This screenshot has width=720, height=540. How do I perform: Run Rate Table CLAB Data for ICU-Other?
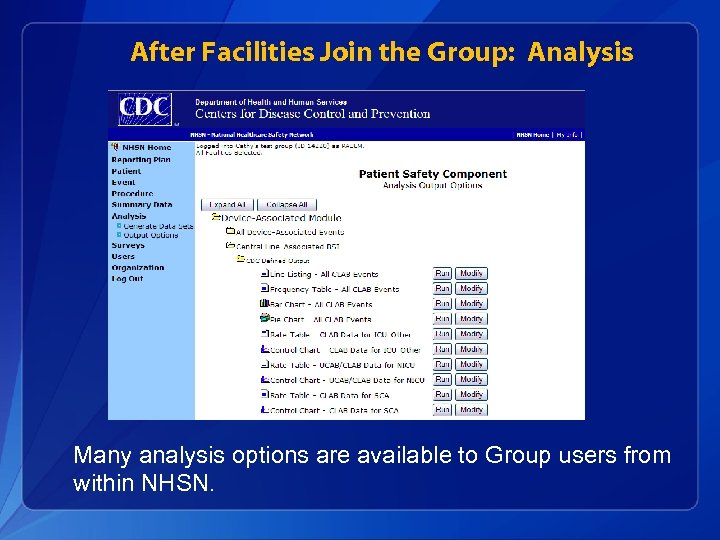(x=442, y=334)
